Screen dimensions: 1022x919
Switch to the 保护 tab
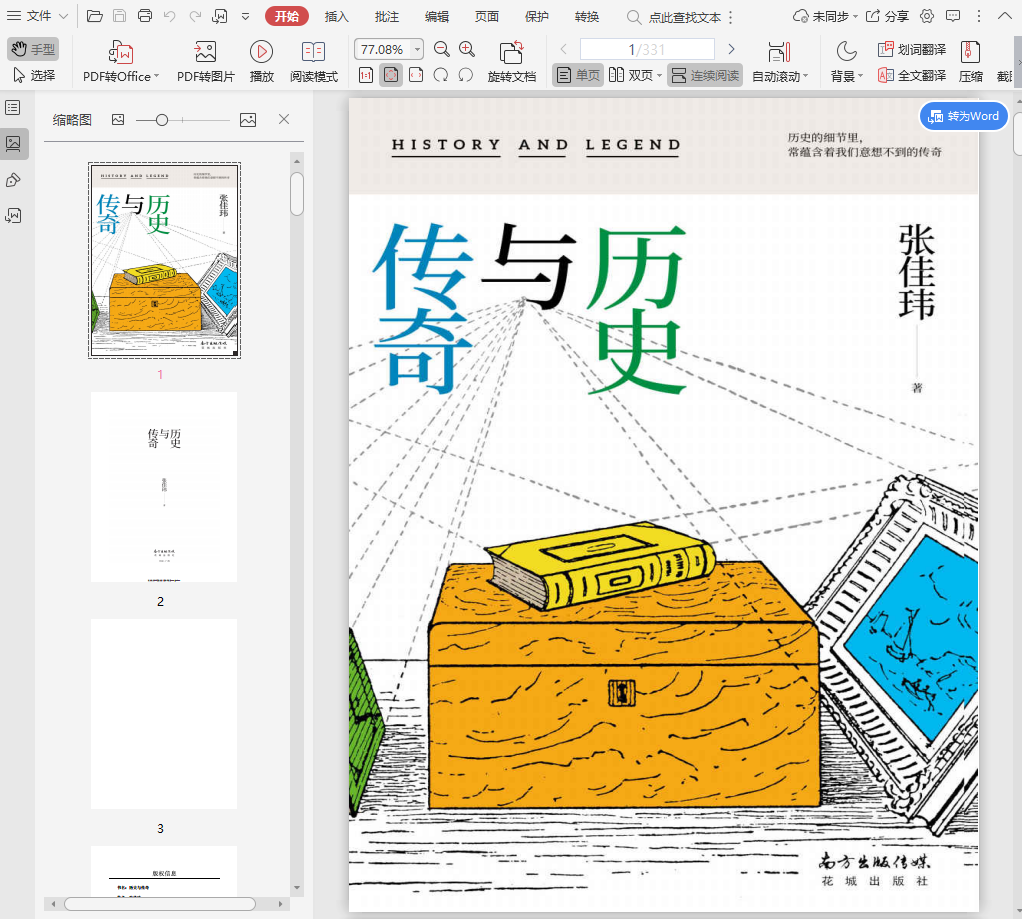pos(537,17)
